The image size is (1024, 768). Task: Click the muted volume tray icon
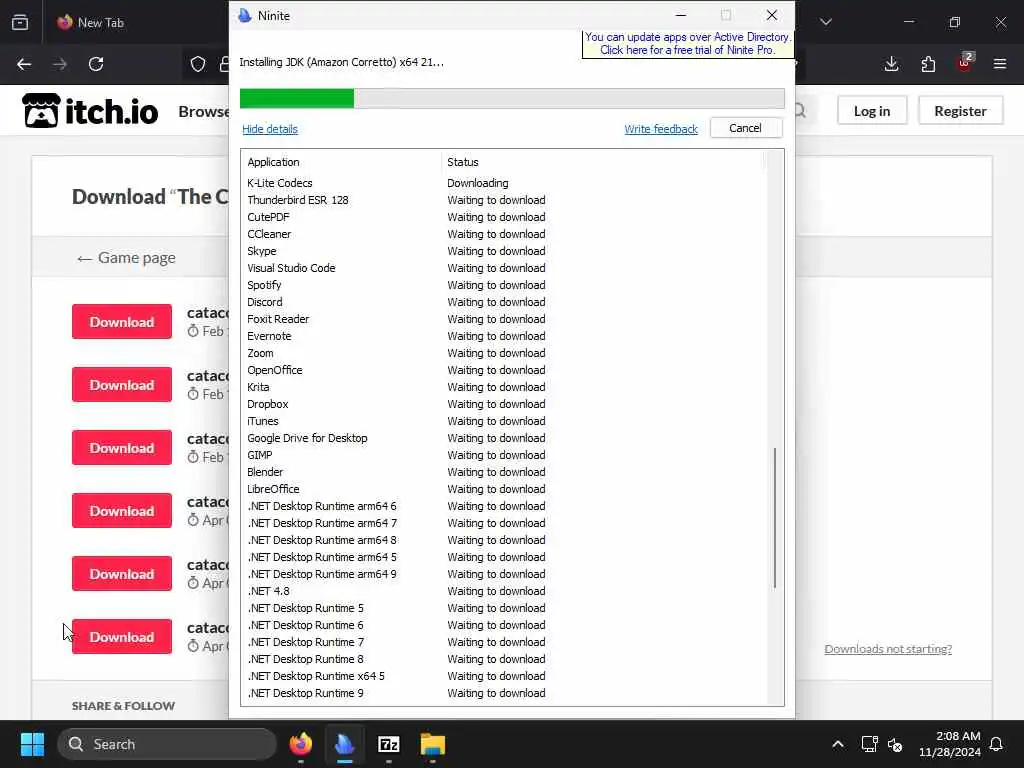(895, 744)
